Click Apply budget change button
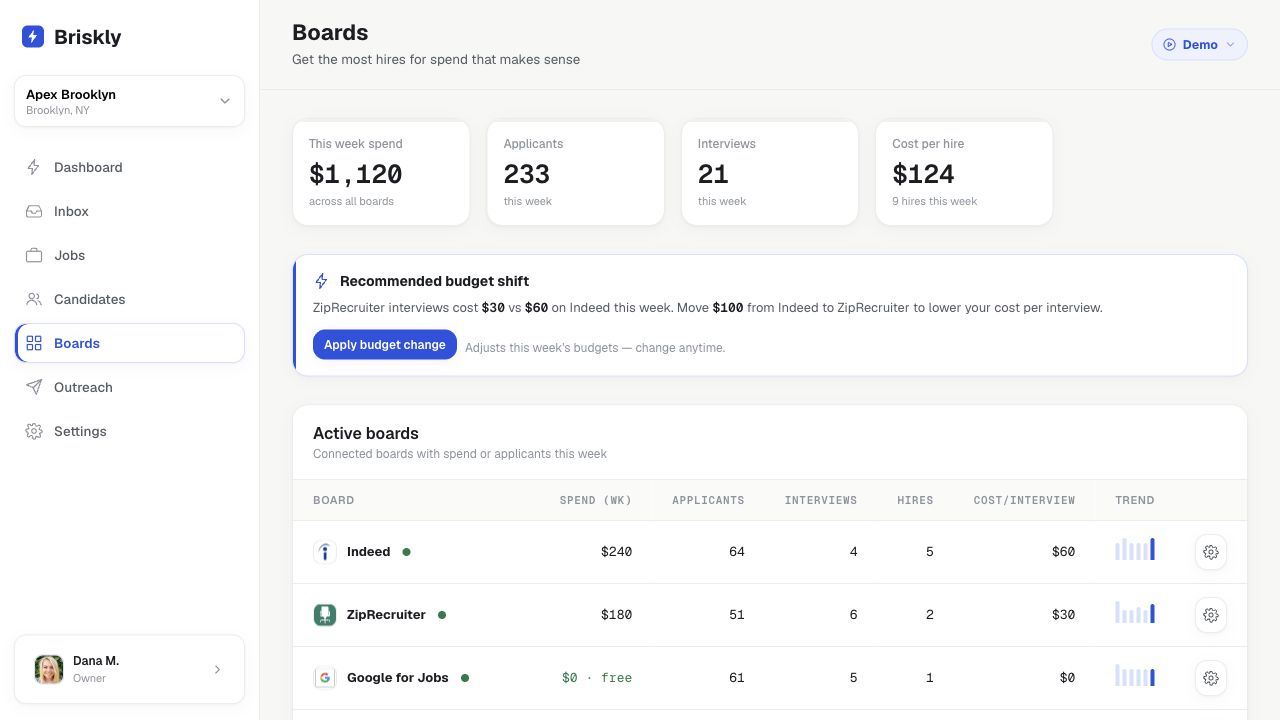Image resolution: width=1280 pixels, height=720 pixels. click(x=385, y=345)
